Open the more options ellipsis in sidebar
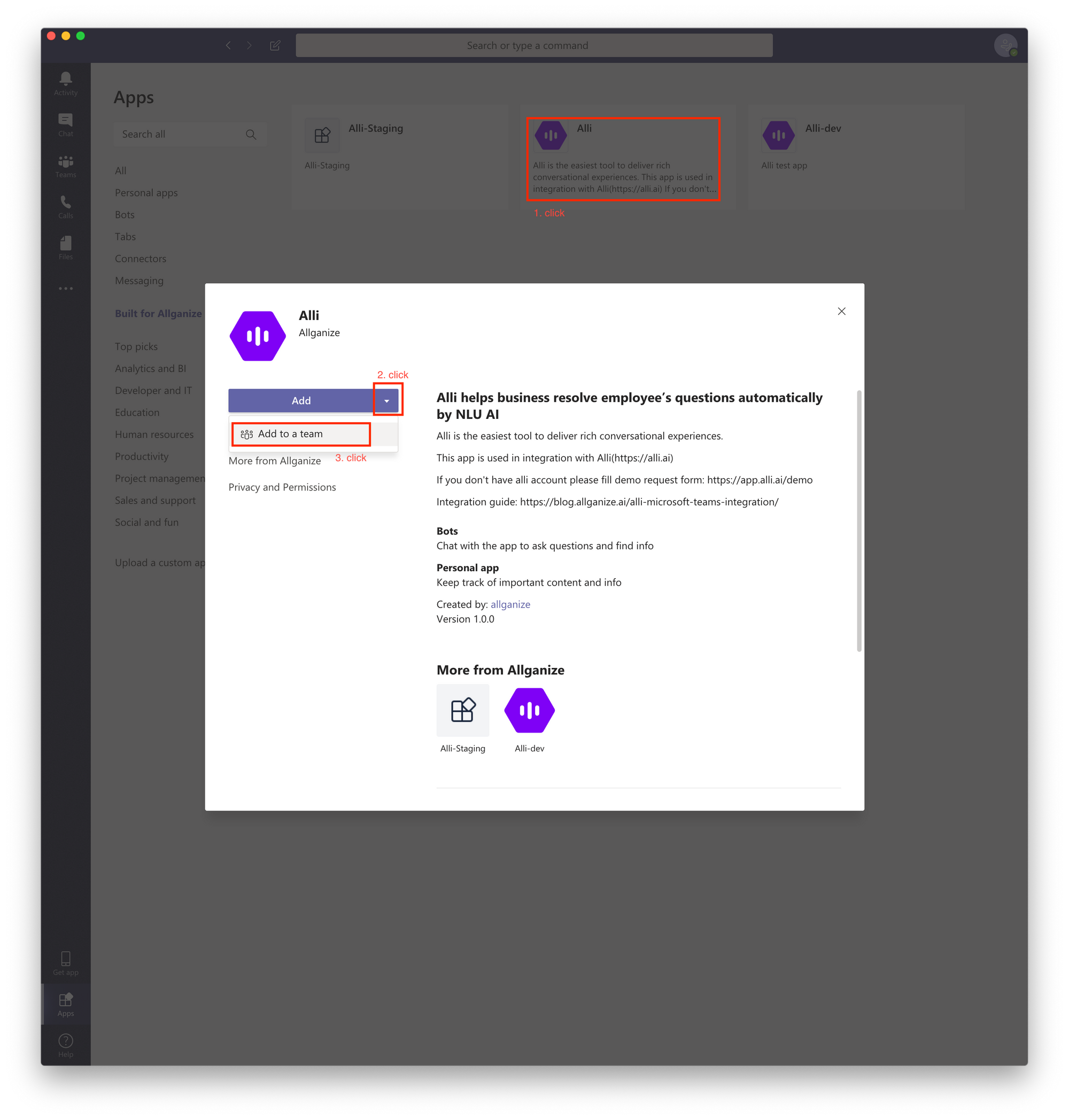 pos(66,289)
